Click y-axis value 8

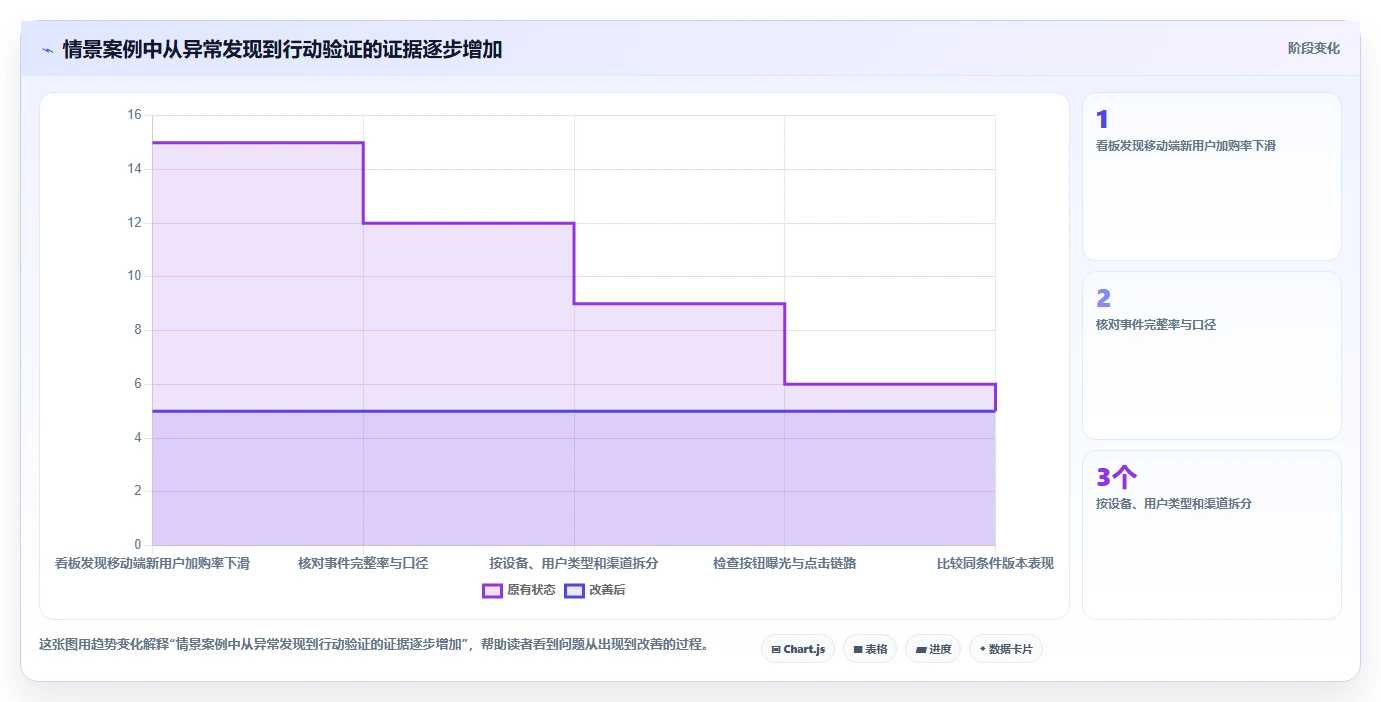[138, 330]
